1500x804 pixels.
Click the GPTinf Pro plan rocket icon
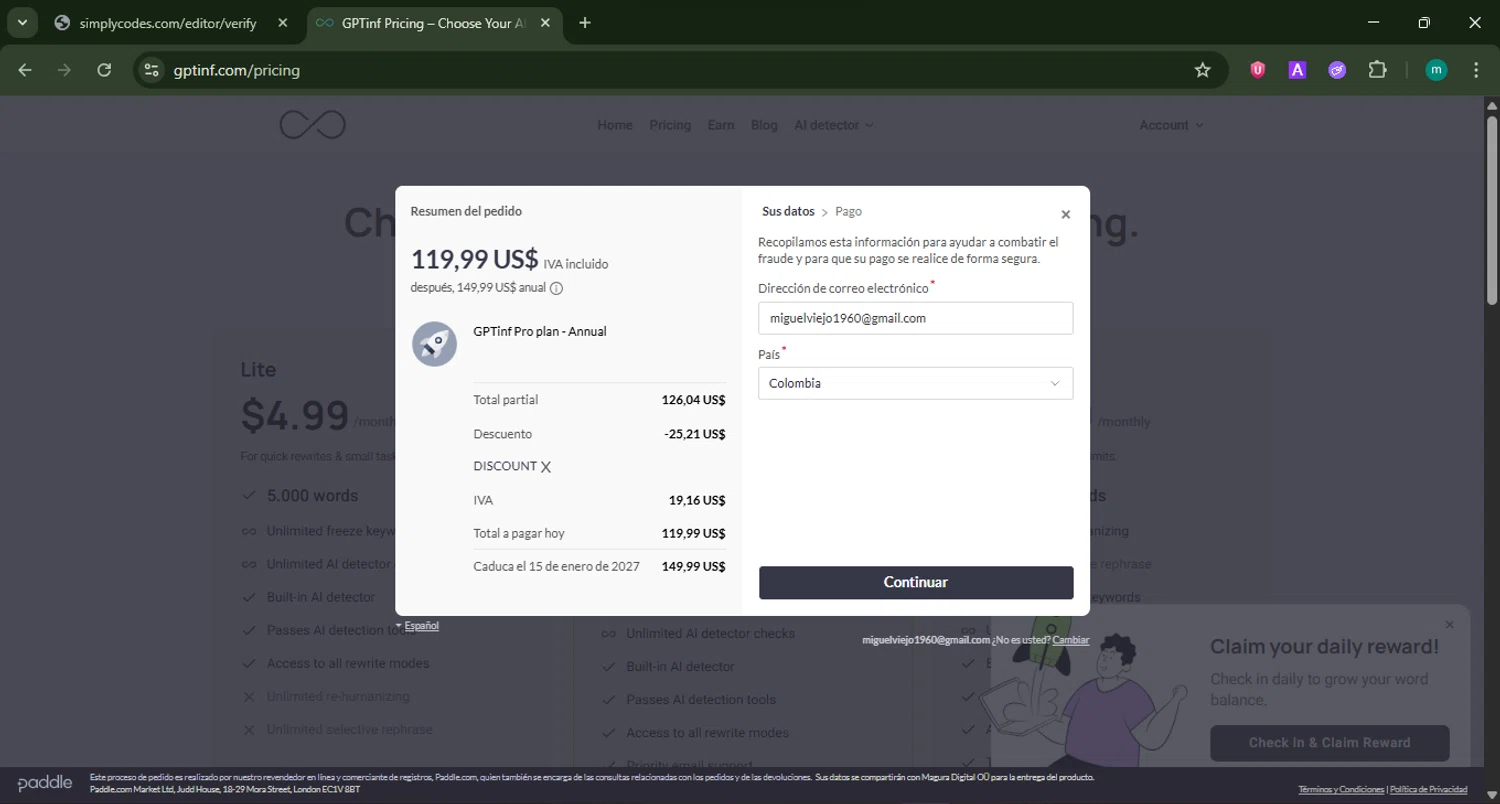pyautogui.click(x=434, y=344)
